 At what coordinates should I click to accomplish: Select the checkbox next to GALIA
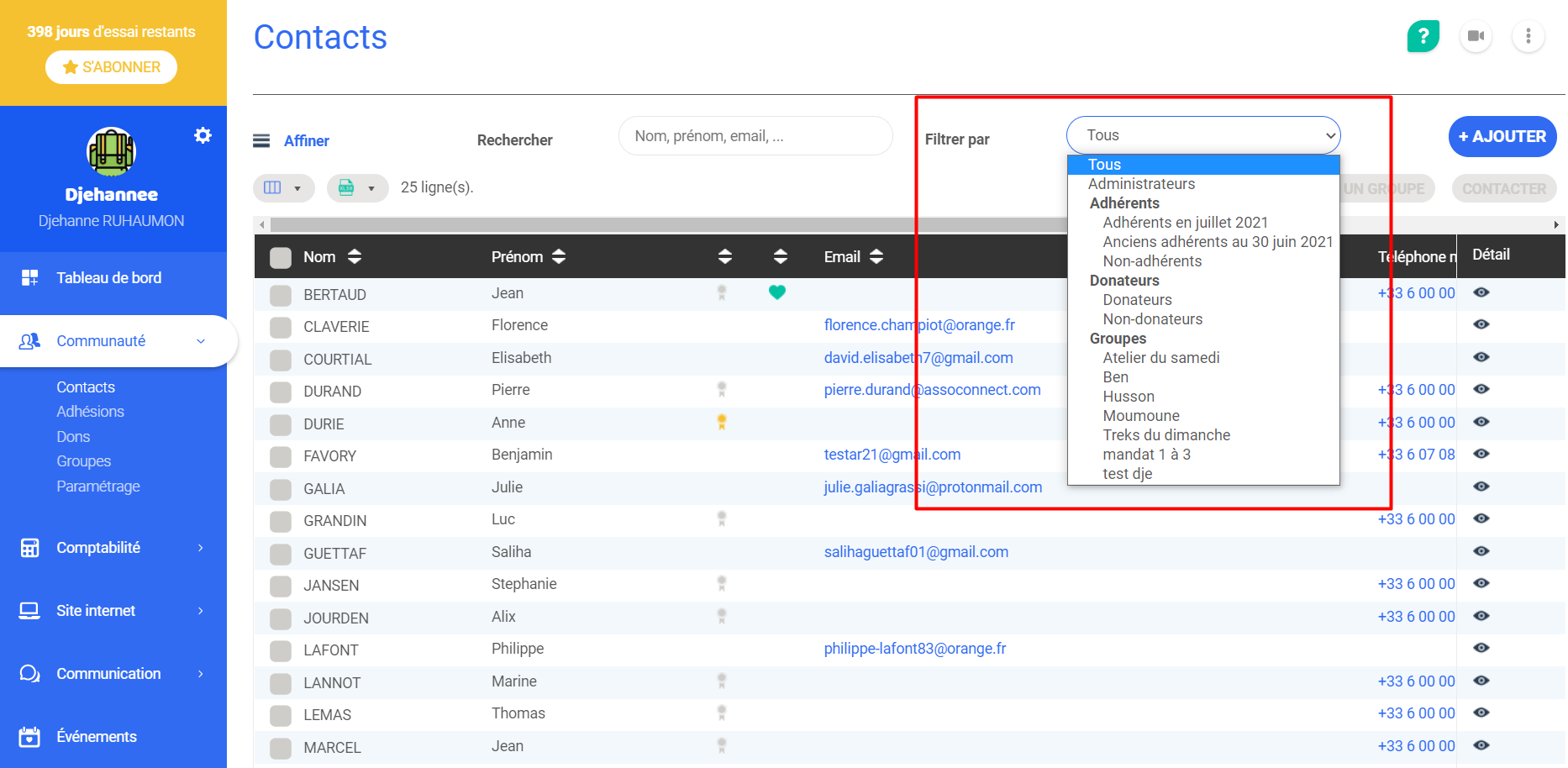pyautogui.click(x=281, y=489)
